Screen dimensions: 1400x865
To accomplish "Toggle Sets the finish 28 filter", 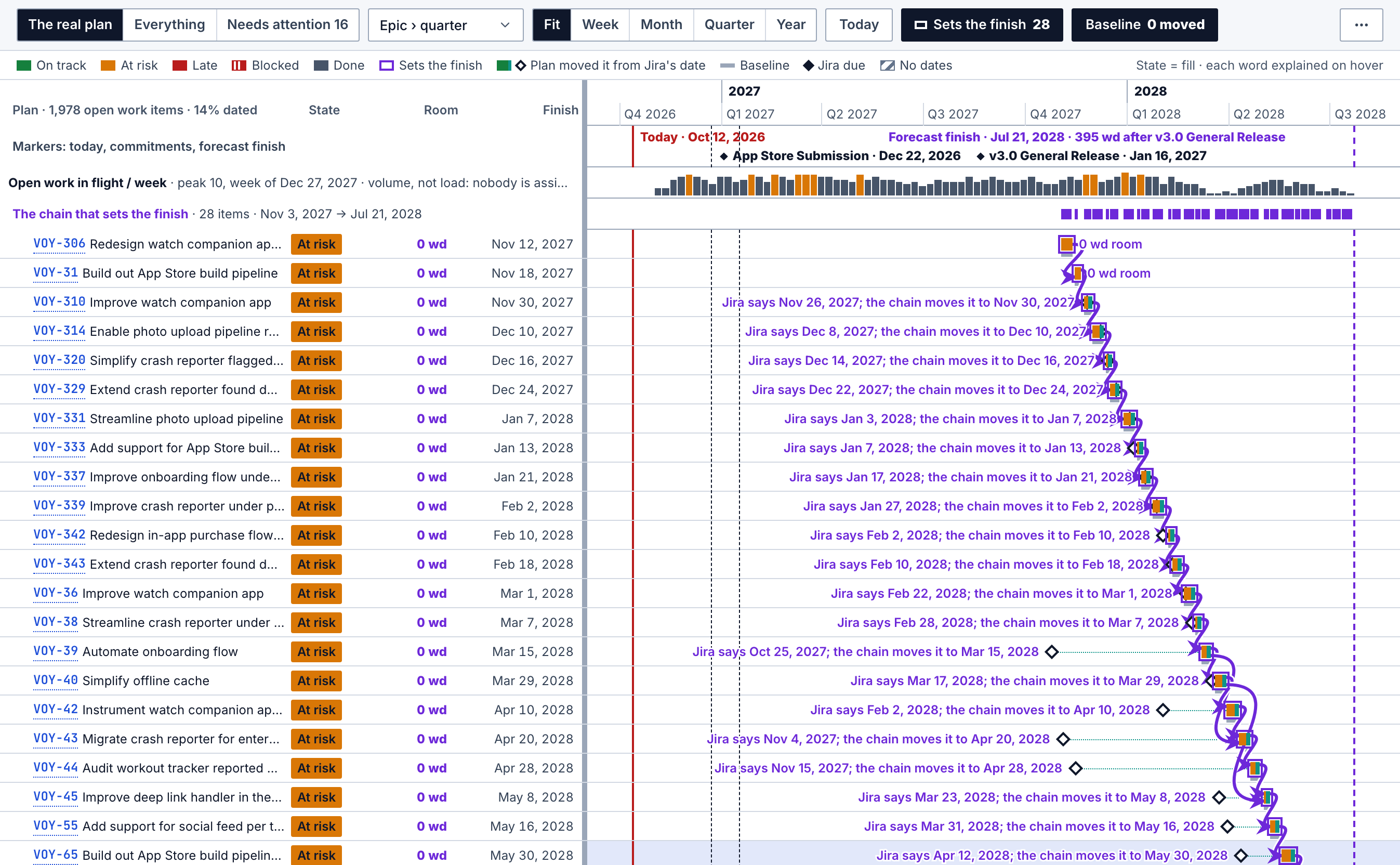I will [981, 24].
